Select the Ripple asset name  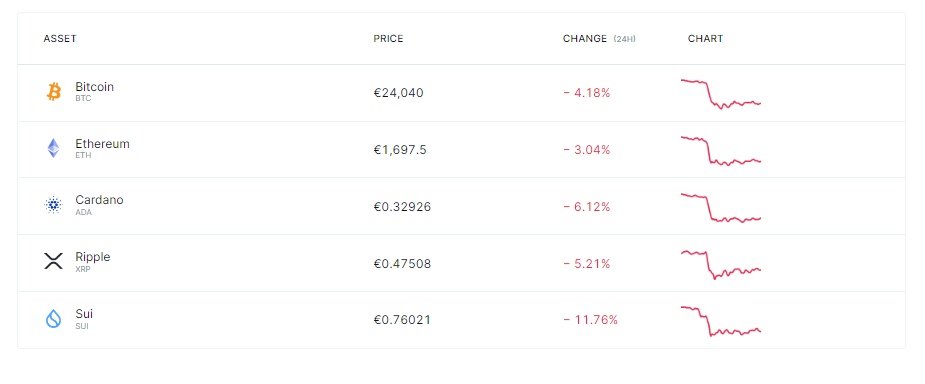click(93, 257)
